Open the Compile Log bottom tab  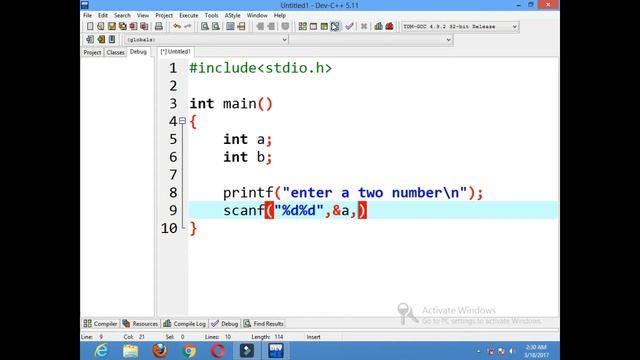184,324
